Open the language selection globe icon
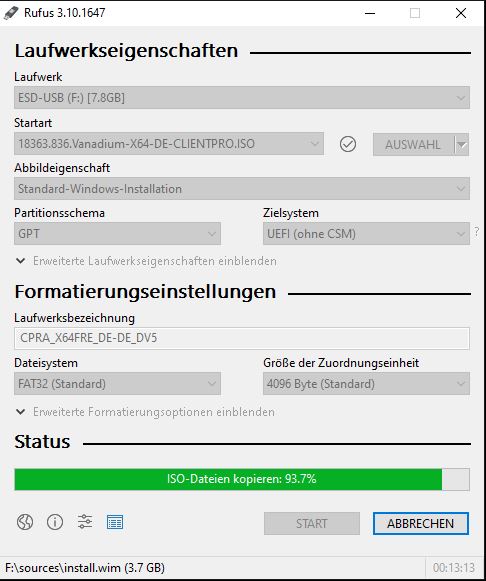The height and width of the screenshot is (581, 486). click(25, 522)
